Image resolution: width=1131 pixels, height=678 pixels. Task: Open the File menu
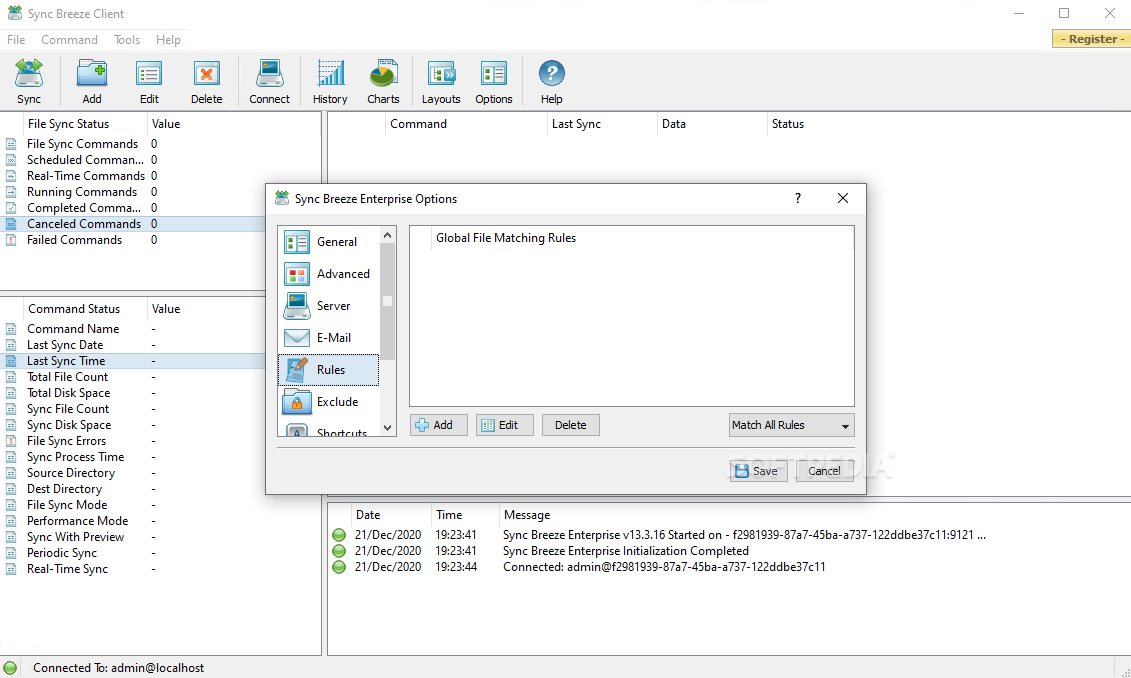[16, 40]
